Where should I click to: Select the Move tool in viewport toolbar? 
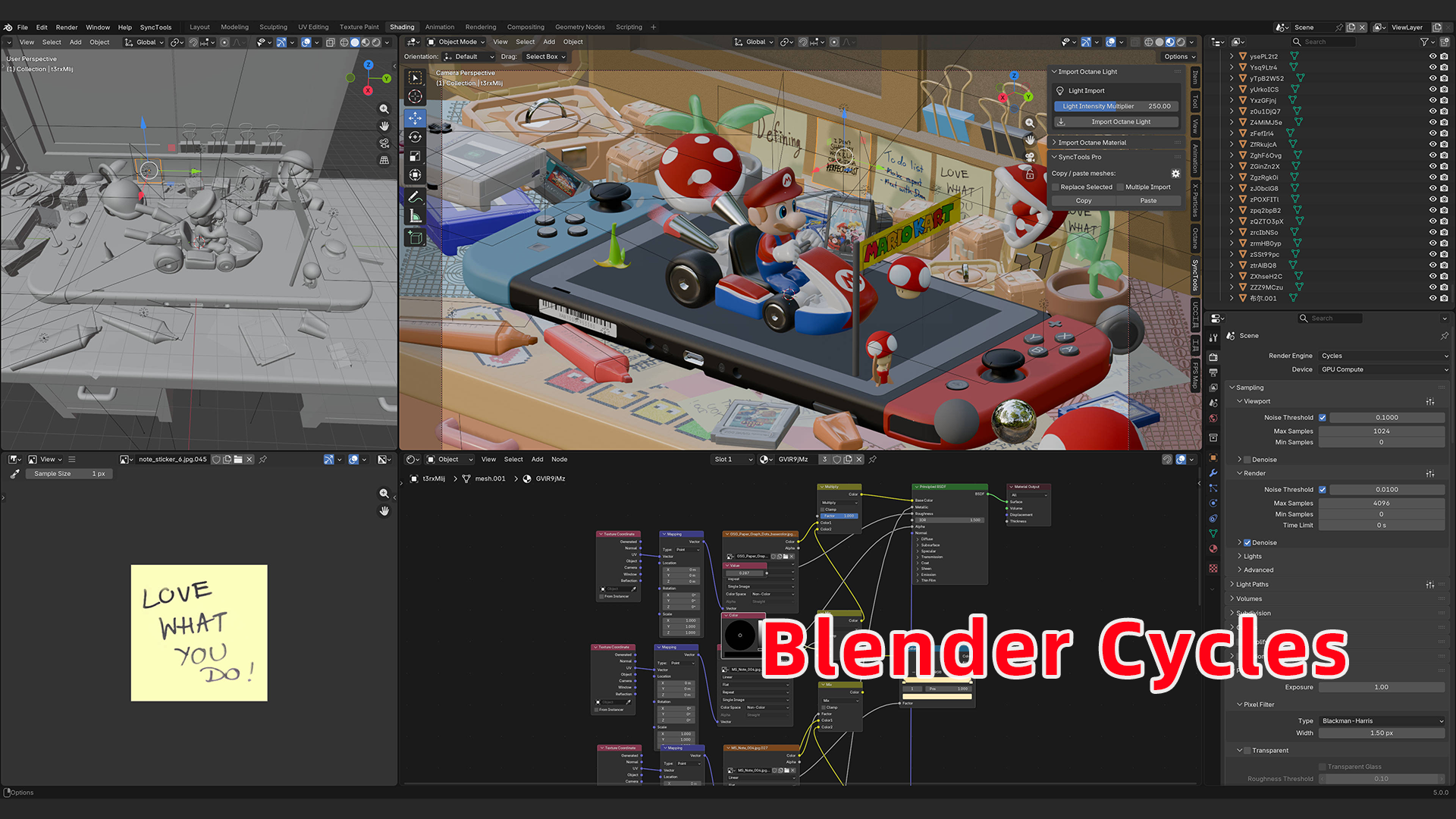tap(415, 118)
